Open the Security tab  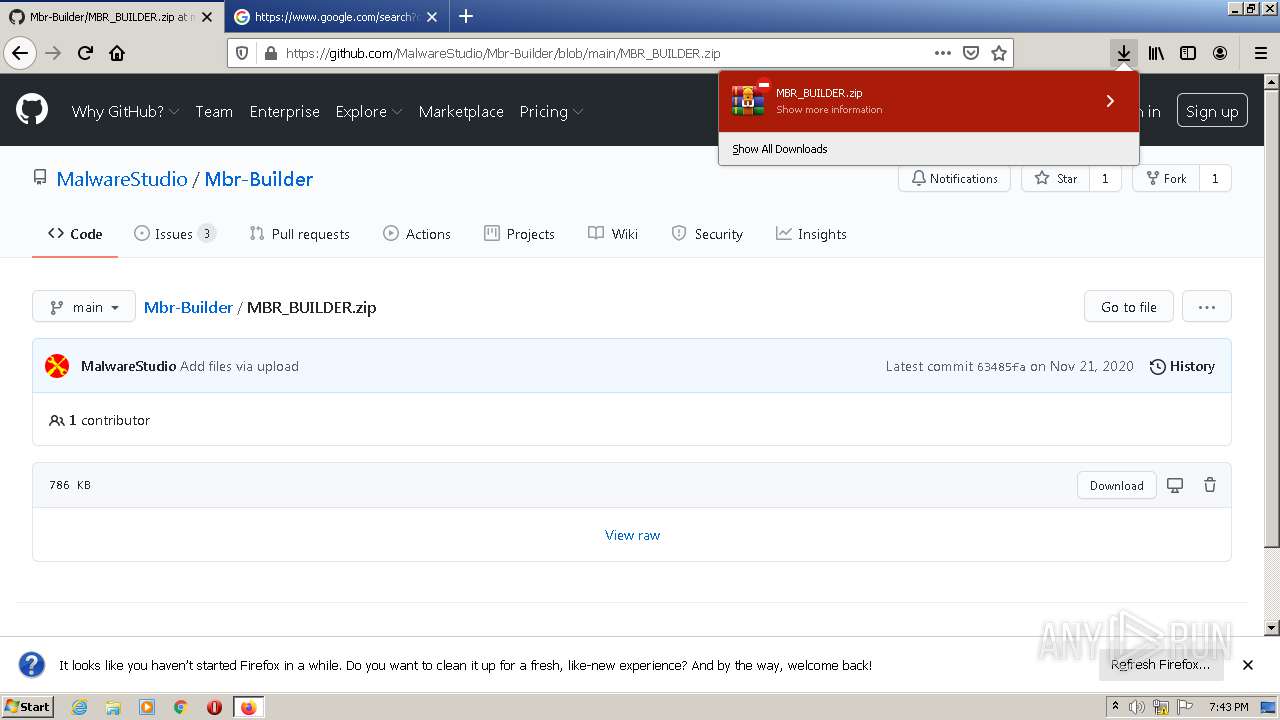coord(707,234)
